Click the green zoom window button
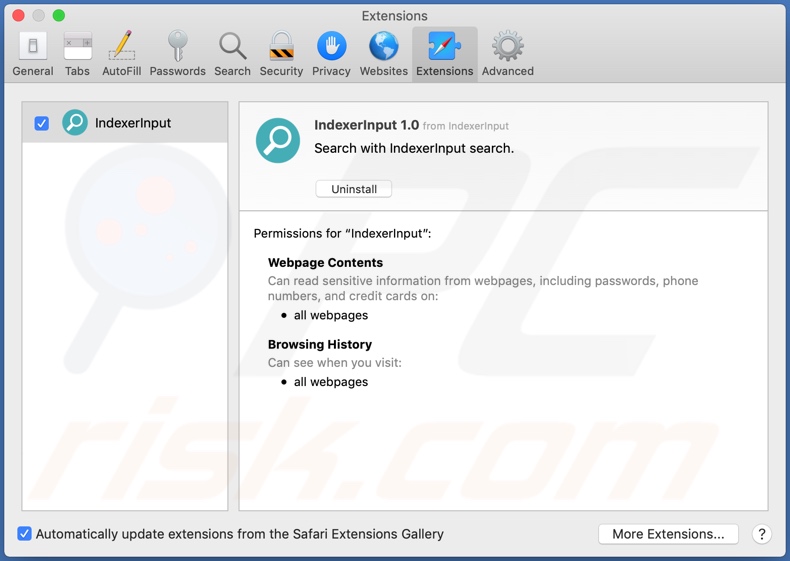The image size is (790, 561). point(59,16)
